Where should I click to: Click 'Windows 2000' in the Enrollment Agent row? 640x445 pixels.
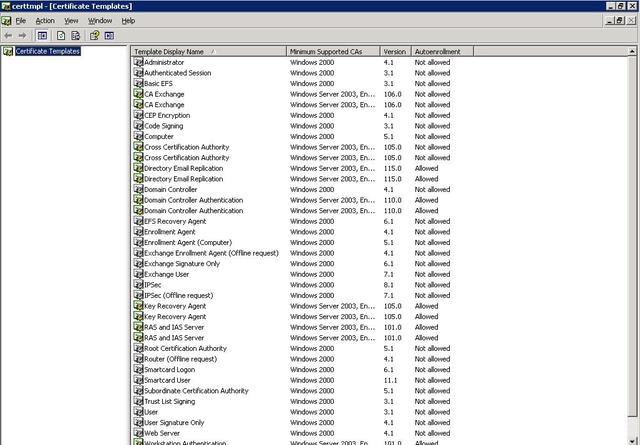coord(312,232)
